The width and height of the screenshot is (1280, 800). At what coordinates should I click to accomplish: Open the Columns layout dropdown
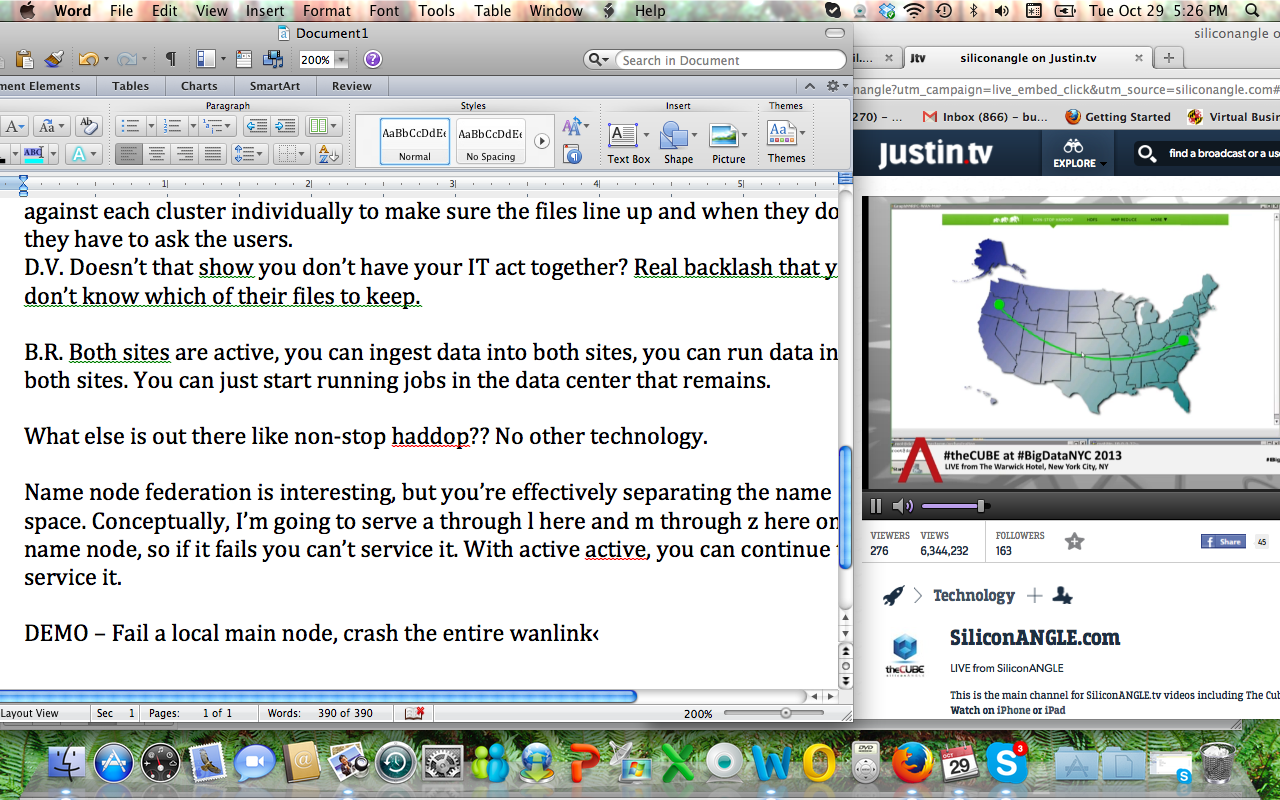click(323, 126)
